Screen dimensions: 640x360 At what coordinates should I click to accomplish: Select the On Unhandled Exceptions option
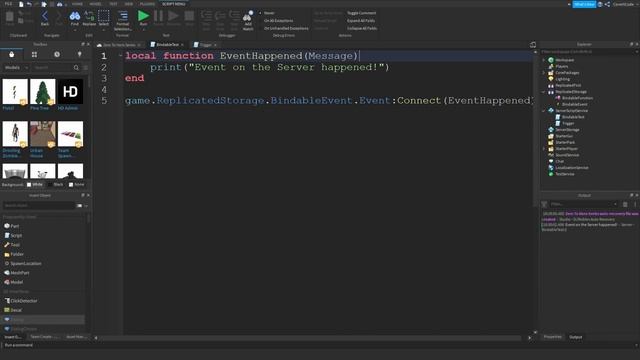point(284,28)
